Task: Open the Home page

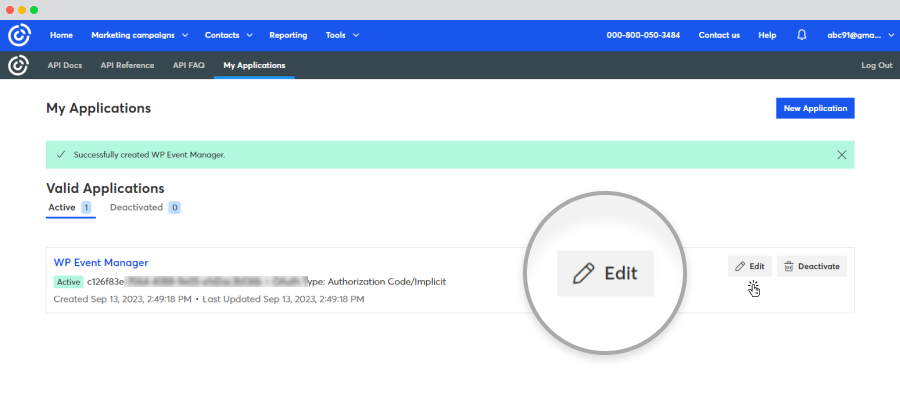Action: pos(61,36)
